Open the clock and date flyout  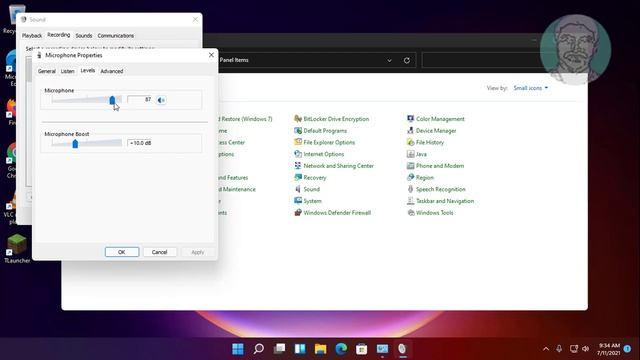[x=608, y=349]
